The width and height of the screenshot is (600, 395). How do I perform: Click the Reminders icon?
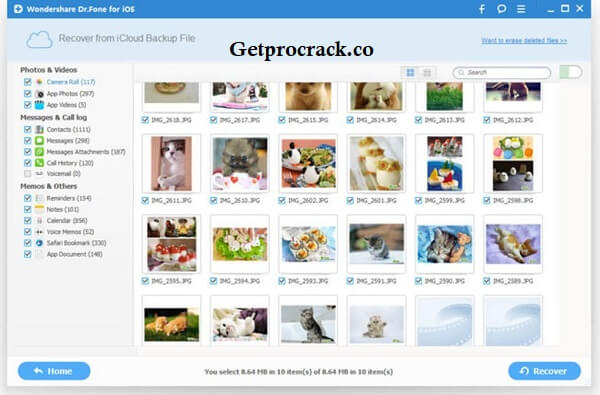39,198
